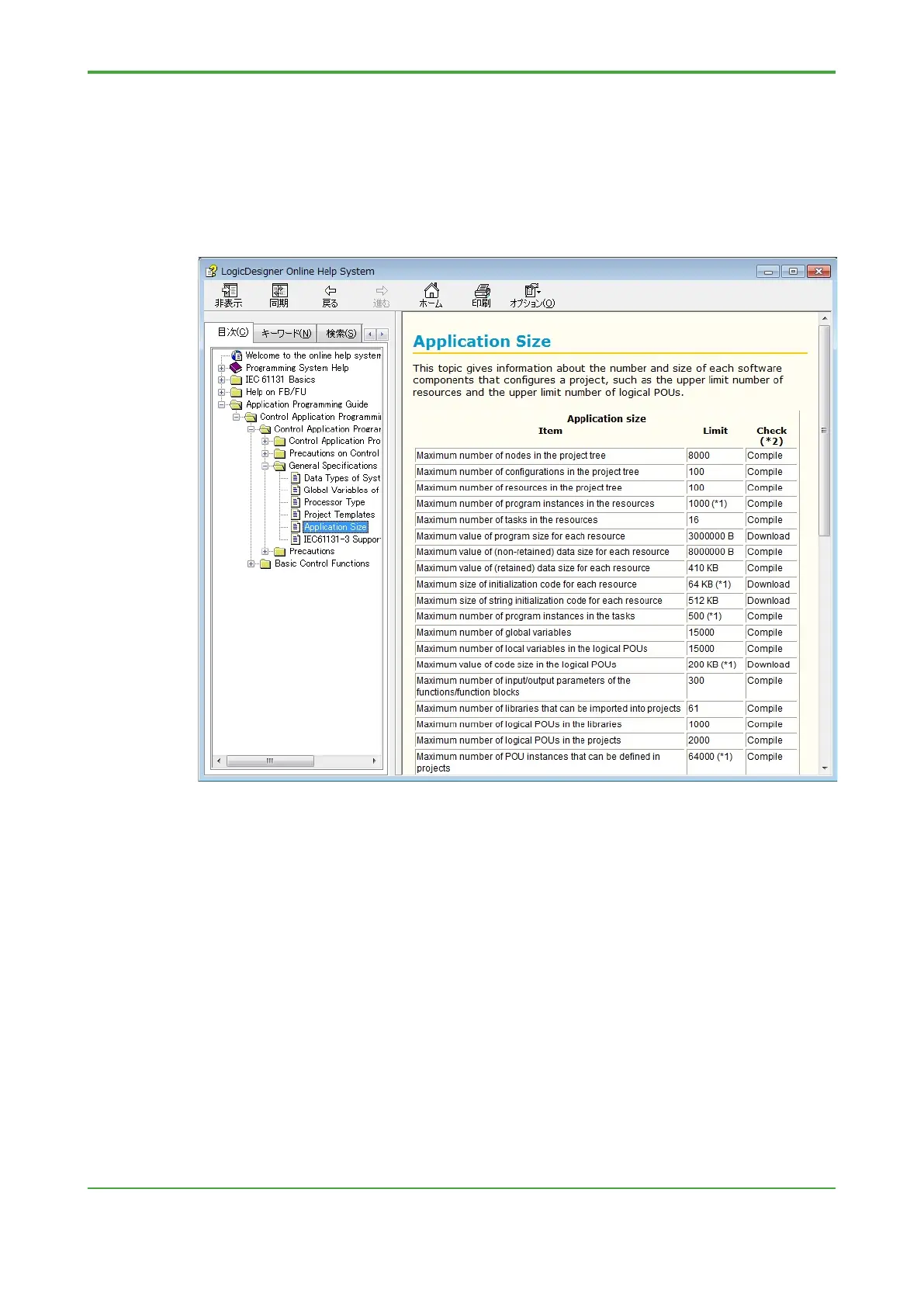Expand the Programming System Help node
This screenshot has width=924, height=1307.
pos(222,368)
